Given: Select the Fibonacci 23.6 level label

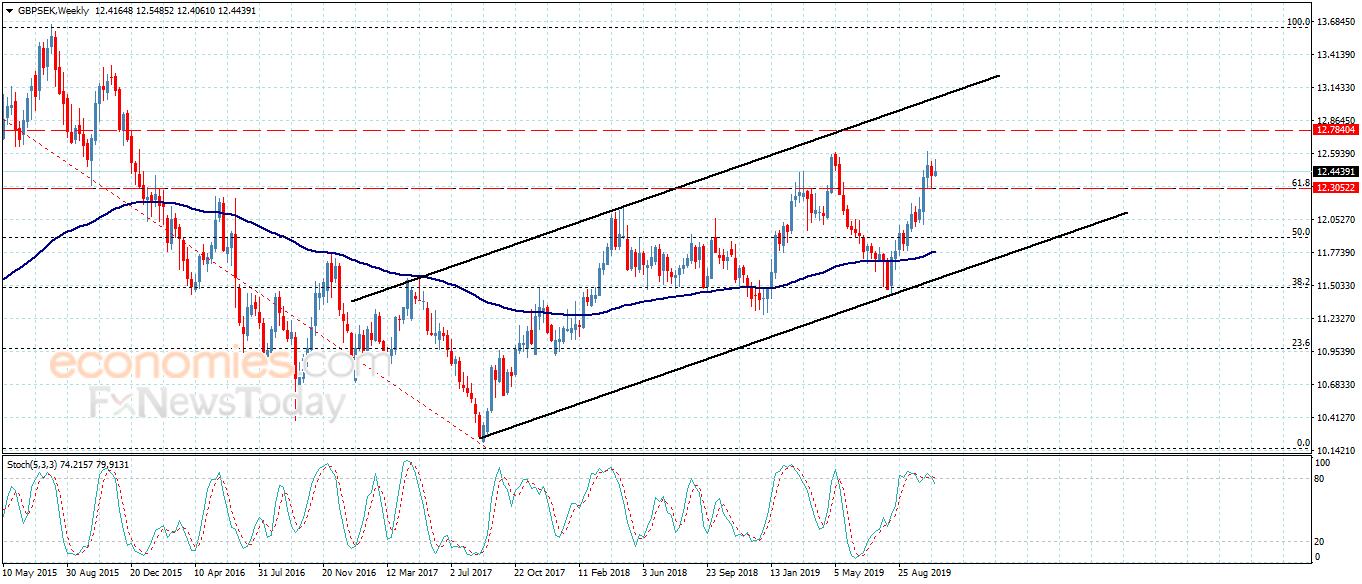Looking at the screenshot, I should 1301,343.
